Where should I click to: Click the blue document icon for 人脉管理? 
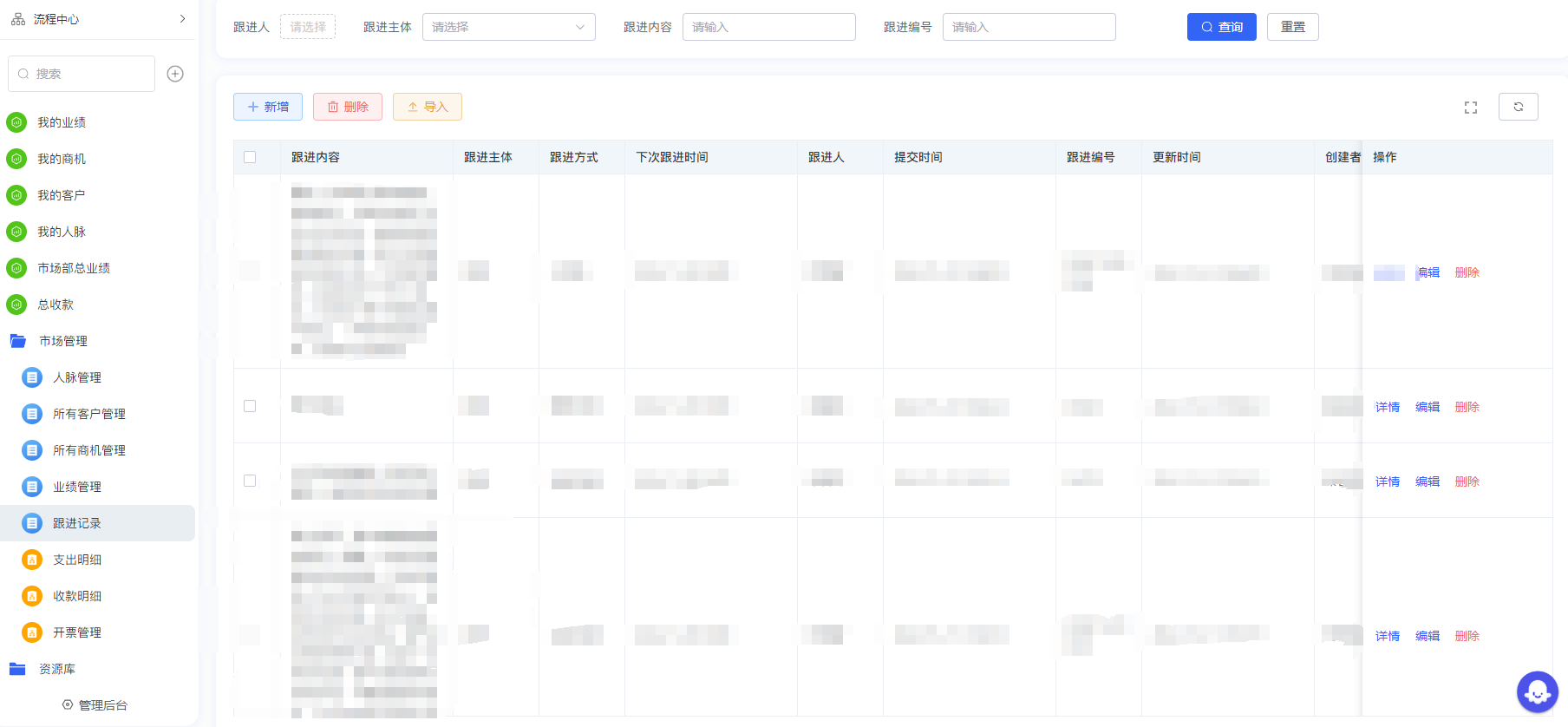pyautogui.click(x=32, y=377)
